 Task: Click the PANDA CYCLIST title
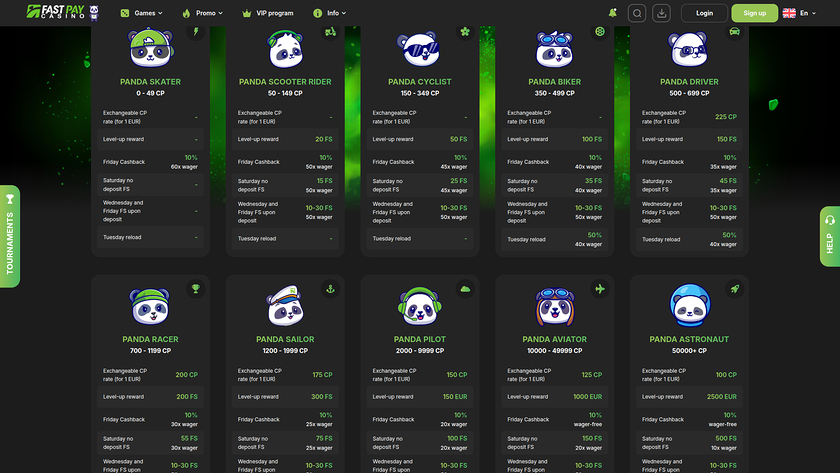coord(419,82)
